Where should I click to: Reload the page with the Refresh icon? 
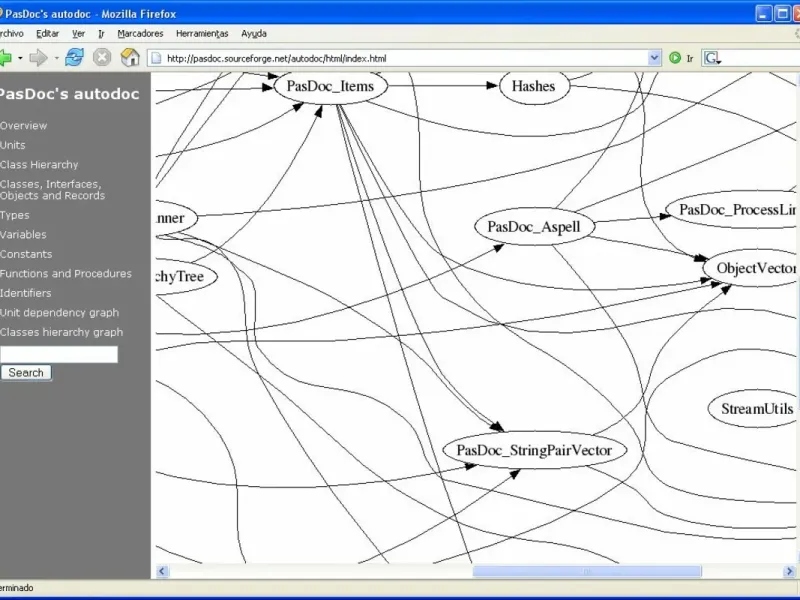74,57
